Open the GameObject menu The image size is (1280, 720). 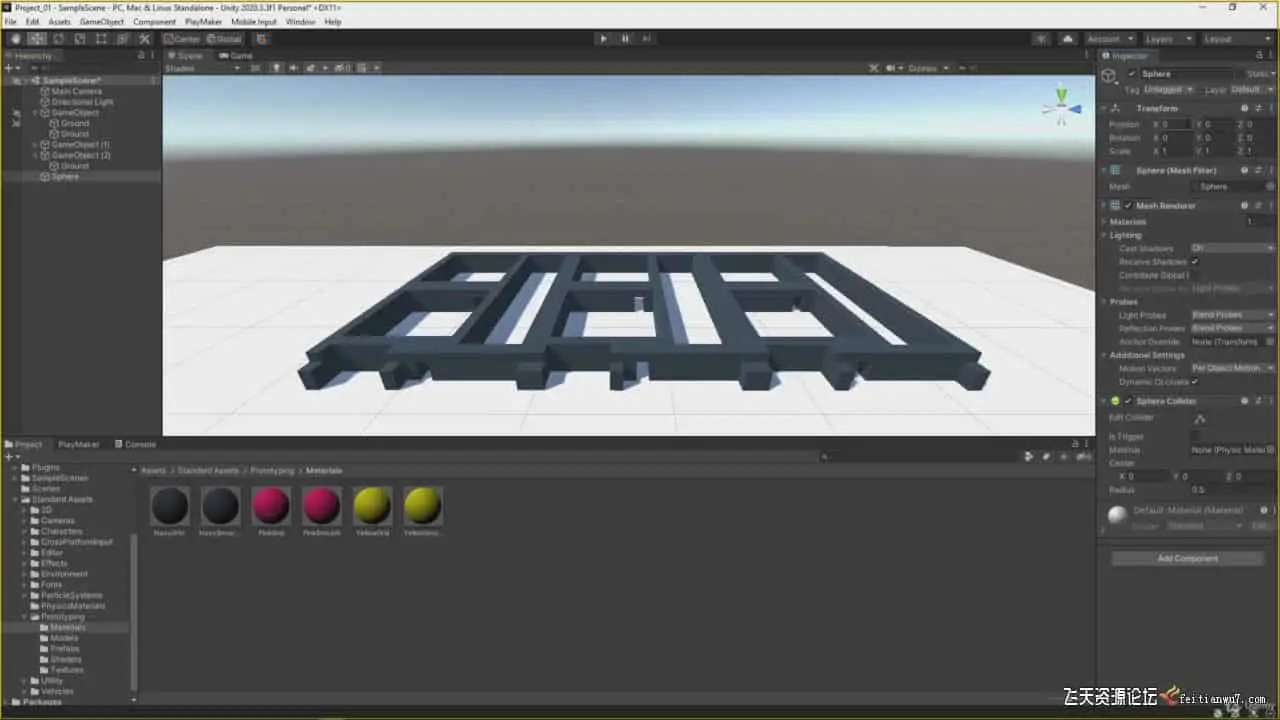(101, 21)
